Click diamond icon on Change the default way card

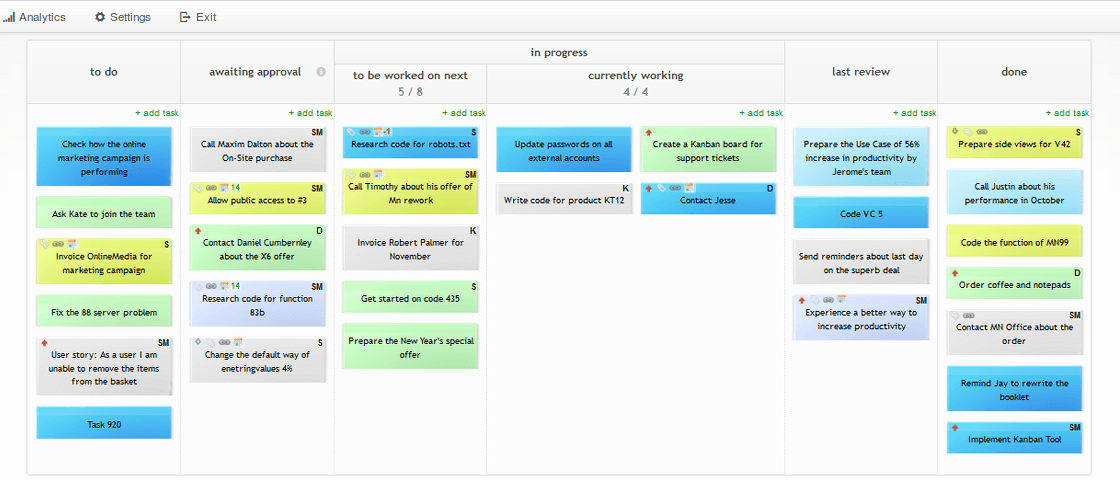click(198, 342)
